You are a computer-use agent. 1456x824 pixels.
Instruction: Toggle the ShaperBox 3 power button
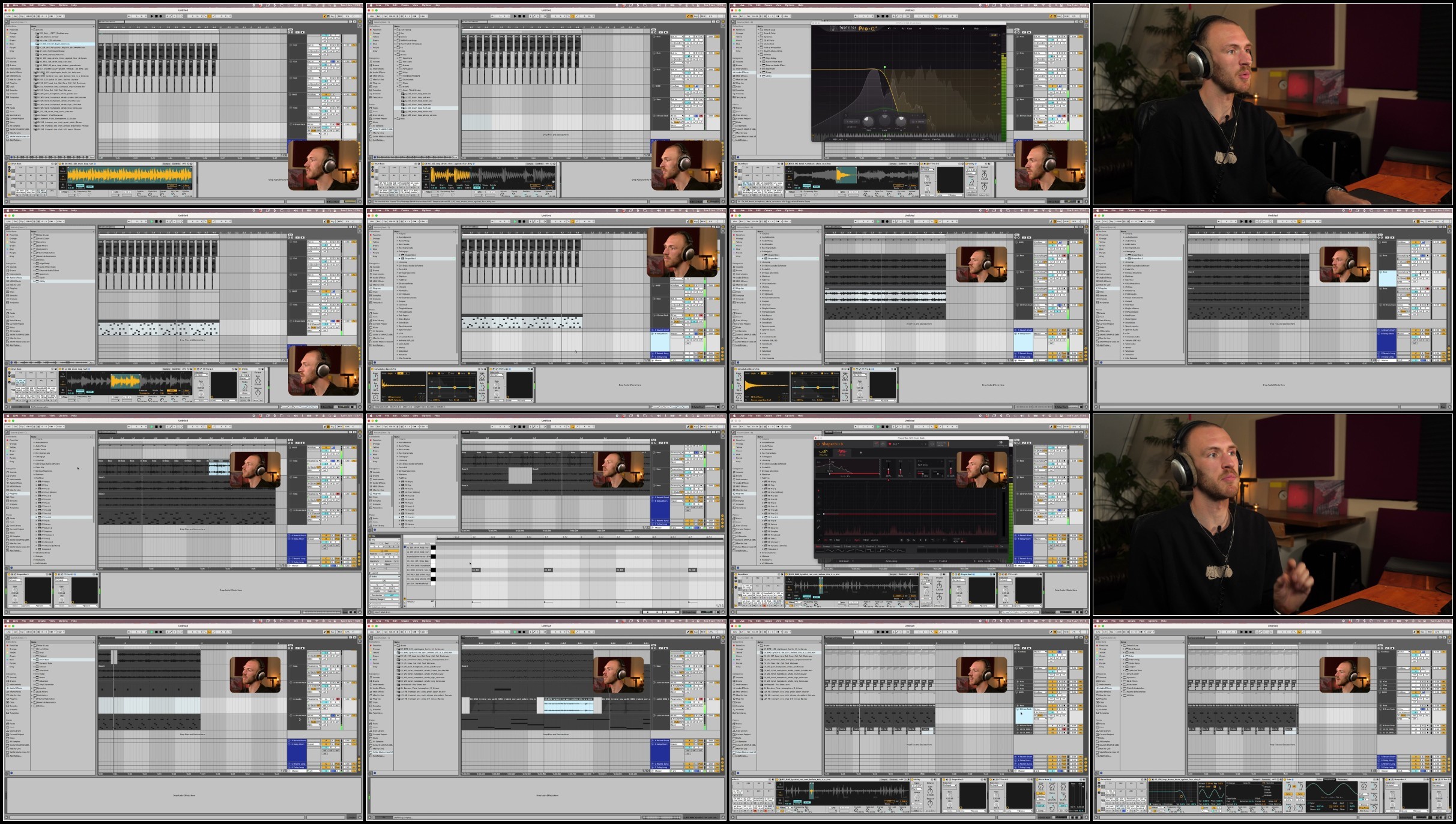click(x=818, y=444)
